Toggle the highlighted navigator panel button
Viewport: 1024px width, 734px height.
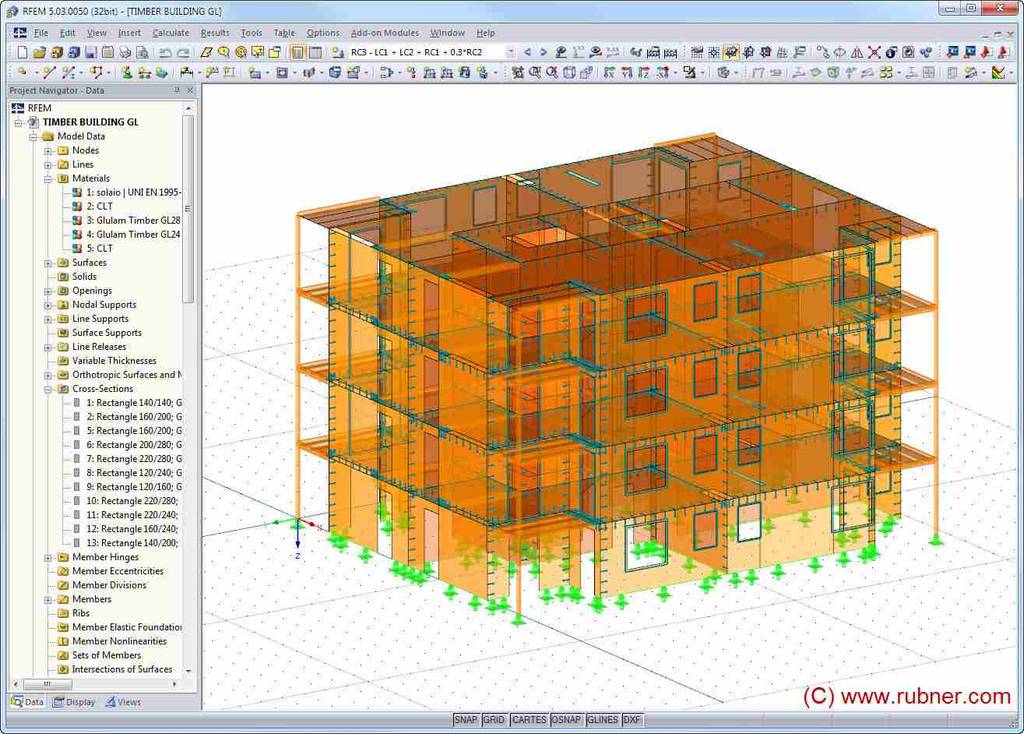pyautogui.click(x=298, y=52)
